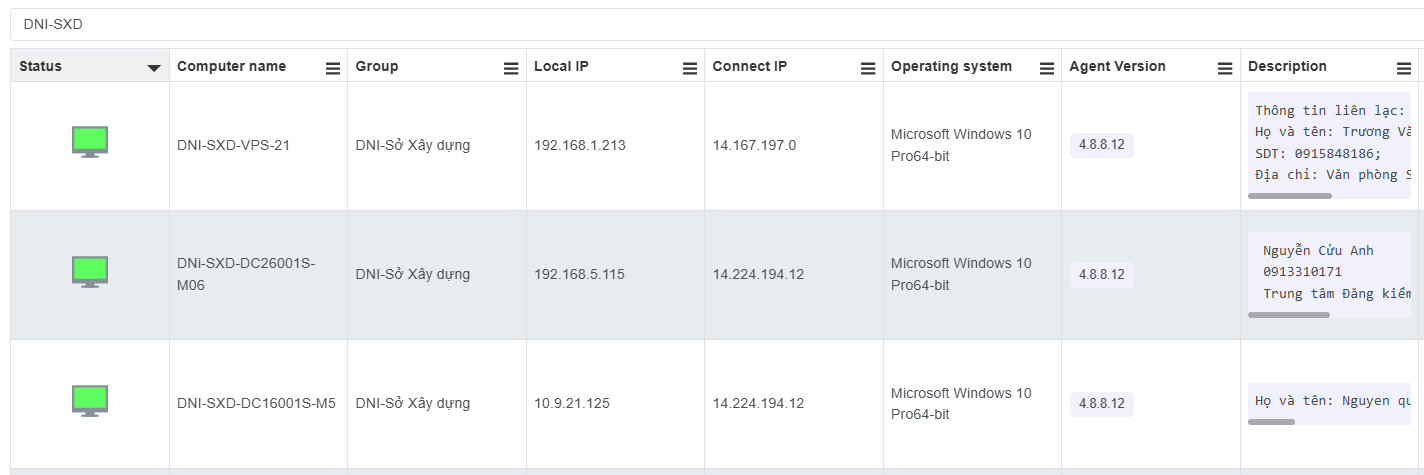
Task: Click green monitor icon for DNI-SXD-DC16001S-M5
Action: pyautogui.click(x=89, y=401)
